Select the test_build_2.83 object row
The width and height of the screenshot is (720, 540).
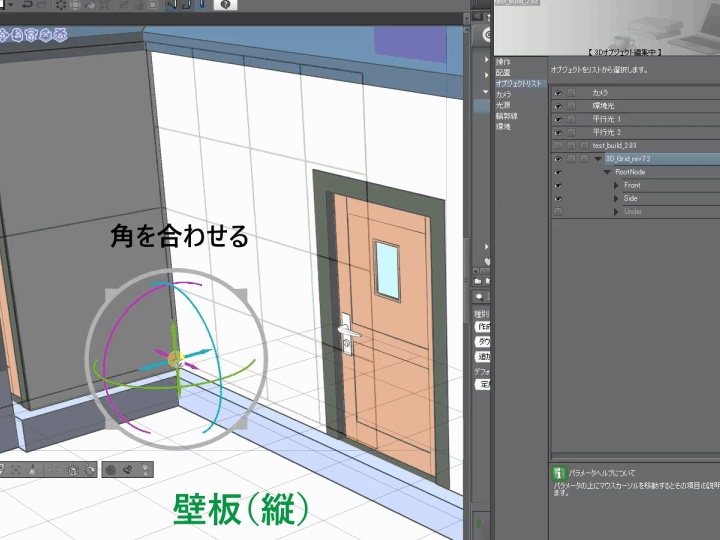[636, 146]
